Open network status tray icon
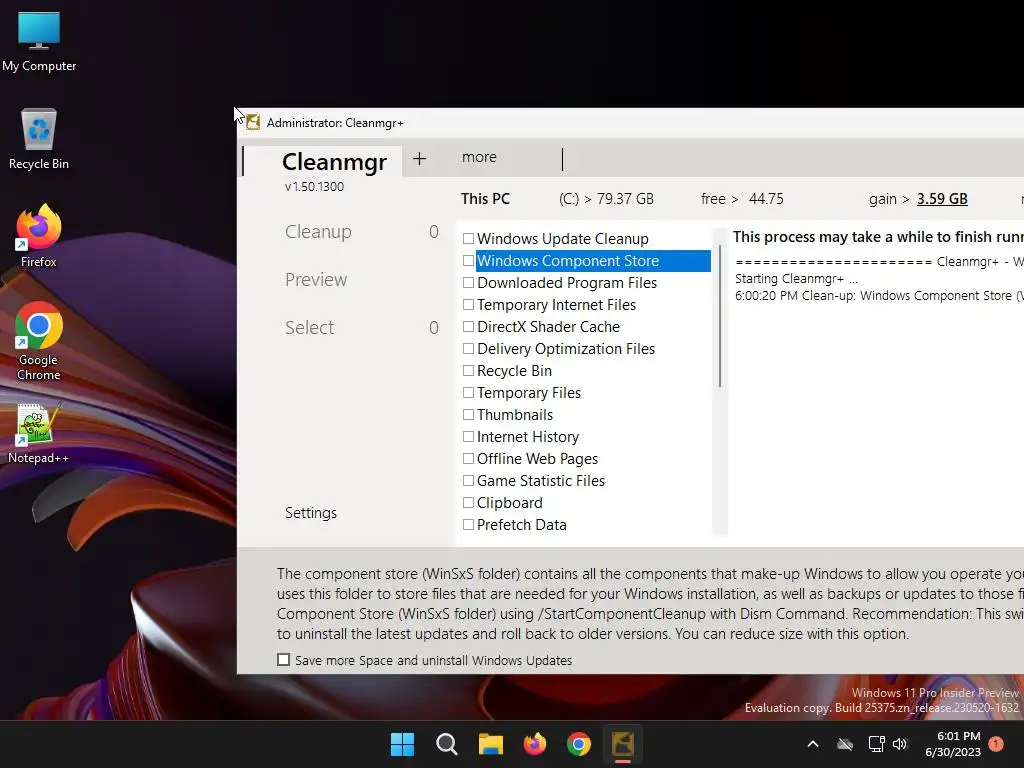Image resolution: width=1024 pixels, height=768 pixels. [876, 744]
